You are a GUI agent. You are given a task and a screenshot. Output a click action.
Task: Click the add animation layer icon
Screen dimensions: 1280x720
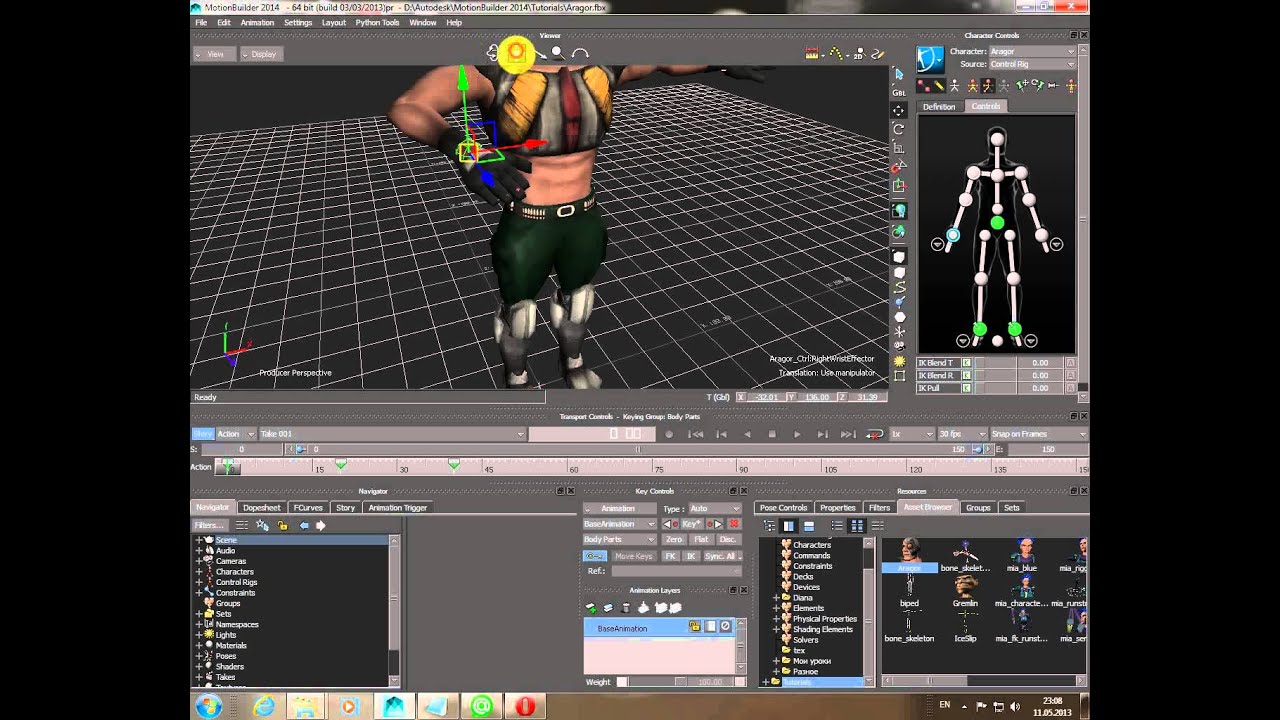click(591, 608)
